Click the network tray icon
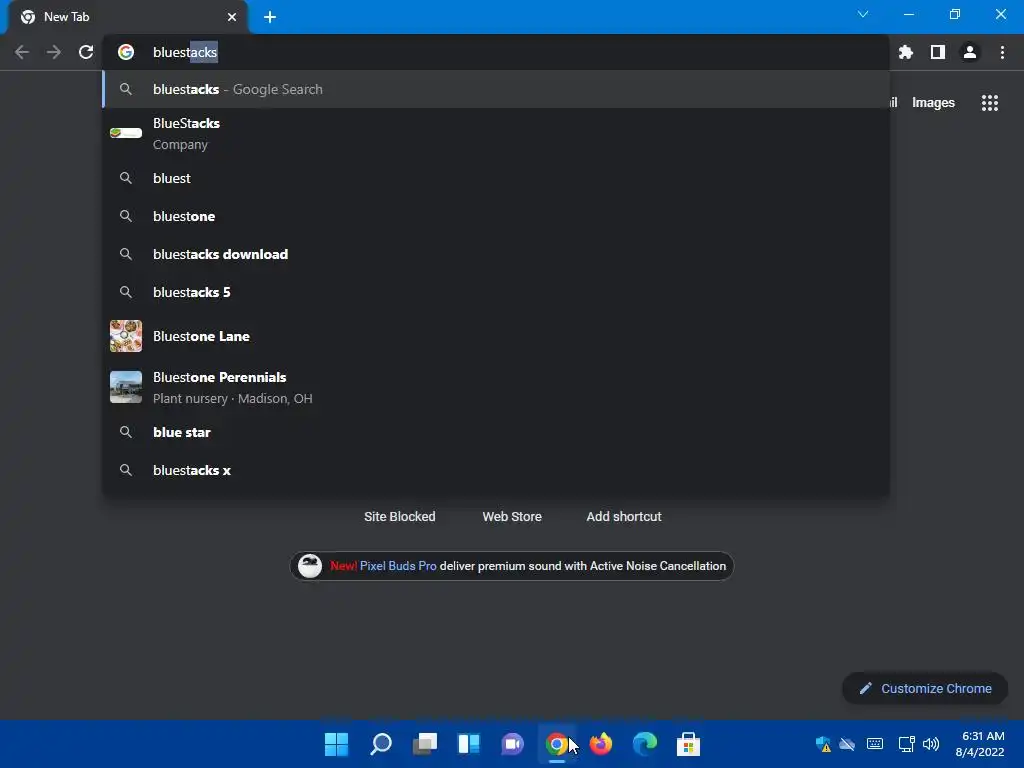Screen dimensions: 1024x768 click(906, 744)
